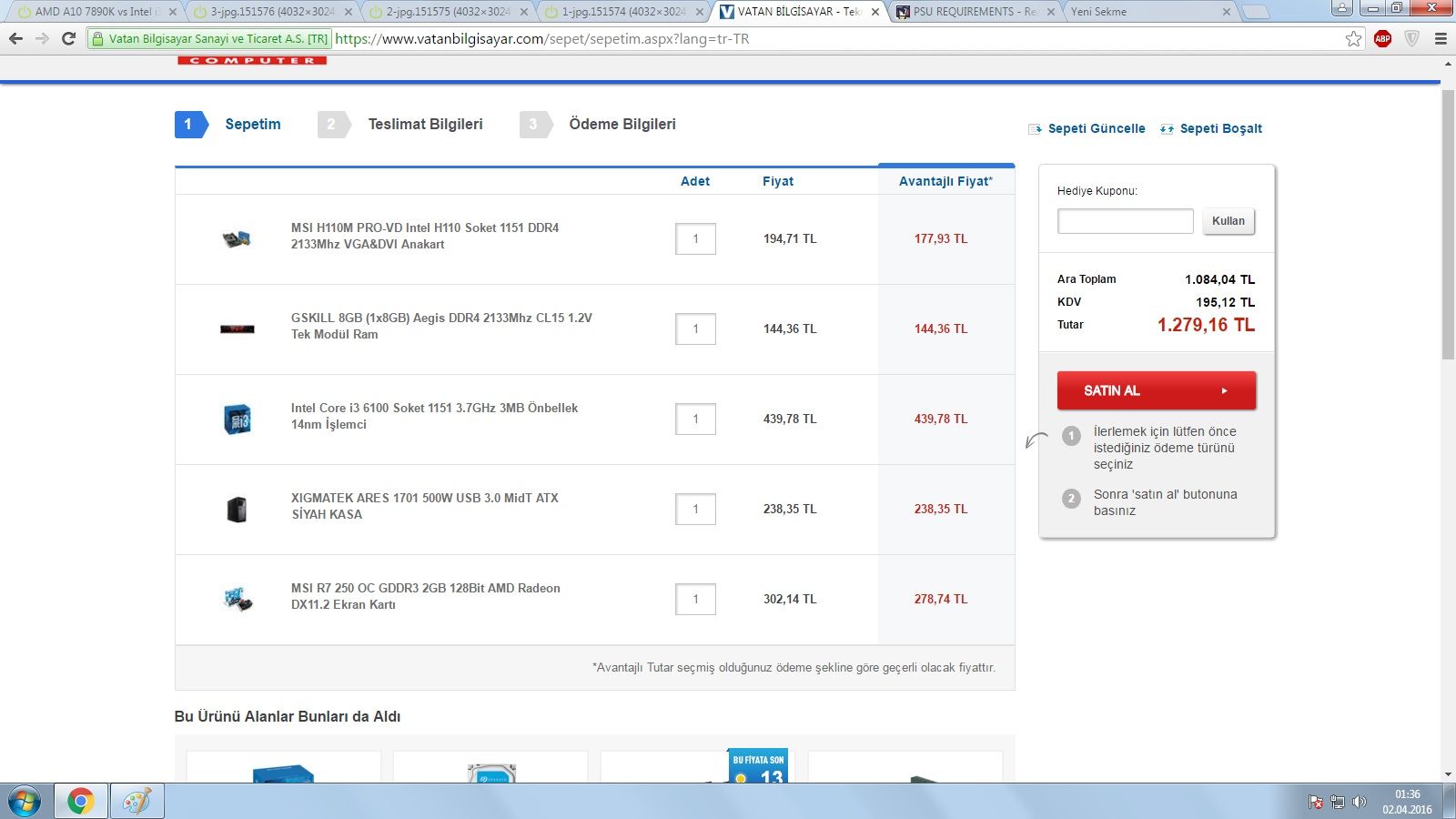Go back using the browser back arrow
Viewport: 1456px width, 819px height.
tap(15, 38)
